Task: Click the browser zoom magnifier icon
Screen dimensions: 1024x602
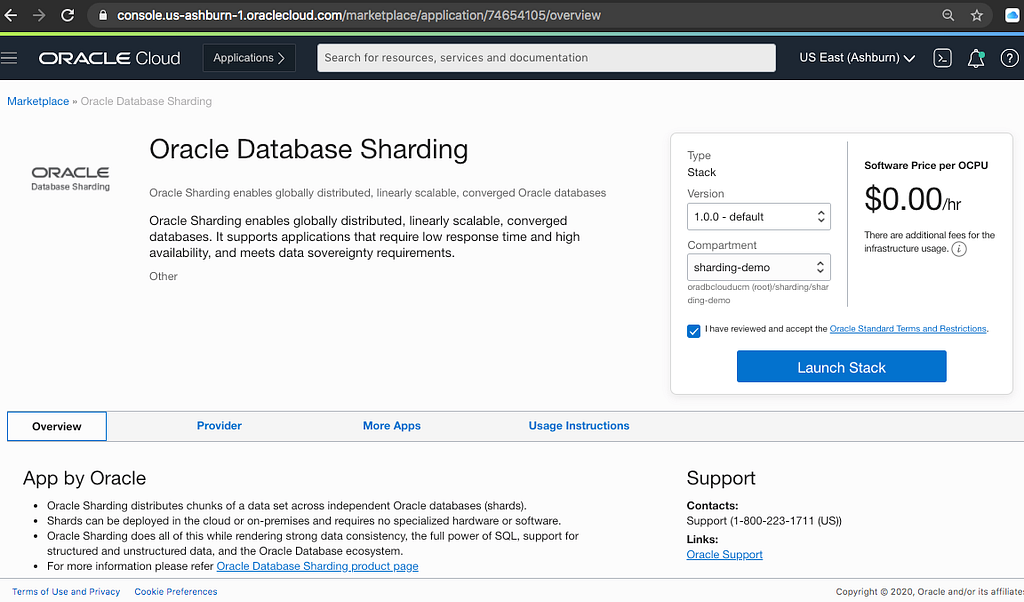Action: click(x=948, y=16)
